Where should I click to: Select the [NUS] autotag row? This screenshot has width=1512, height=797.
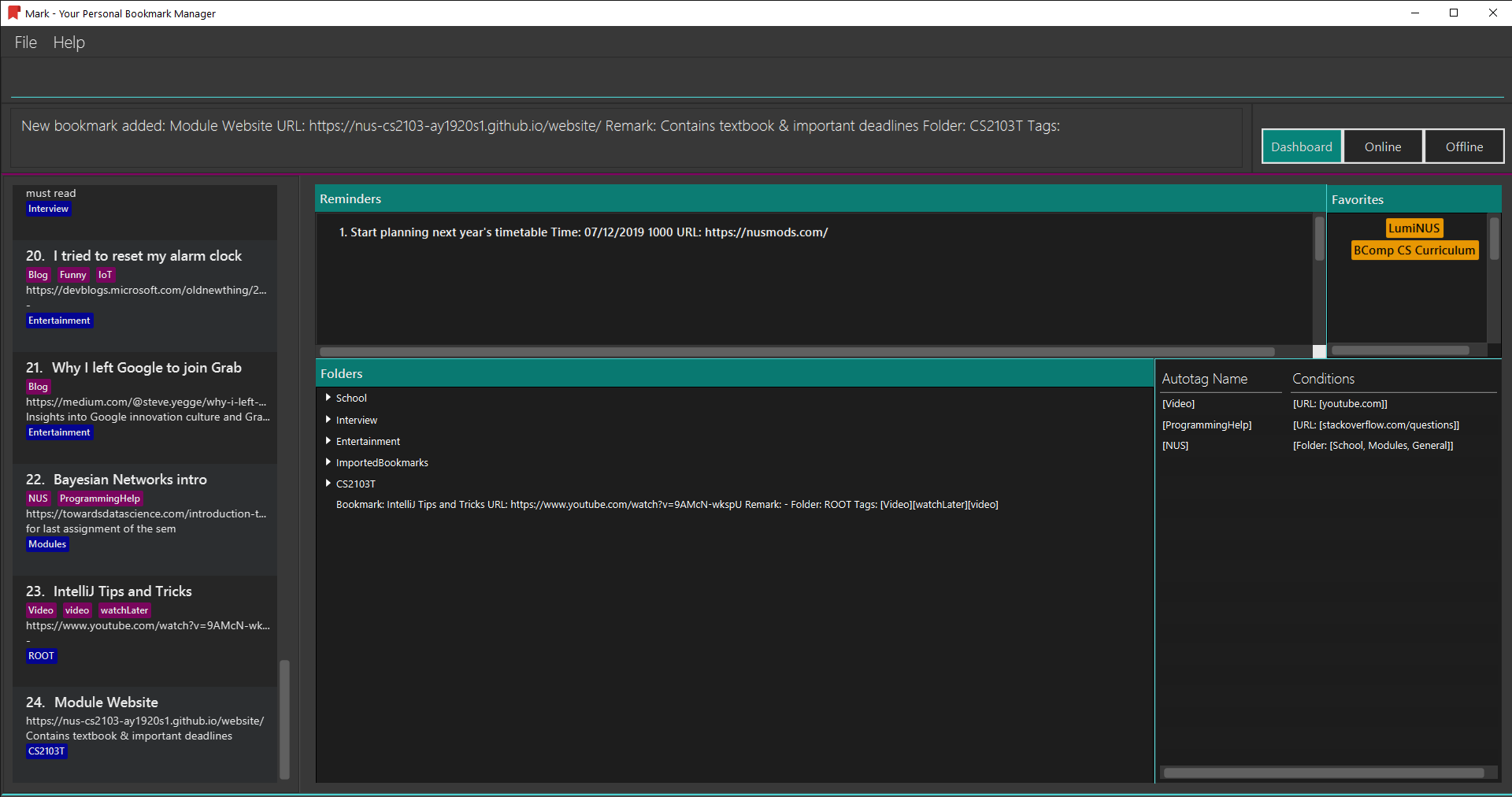[x=1175, y=446]
